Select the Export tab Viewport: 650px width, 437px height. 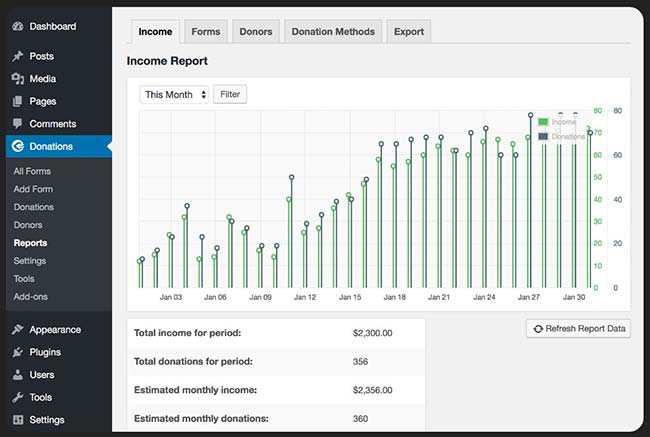click(408, 32)
